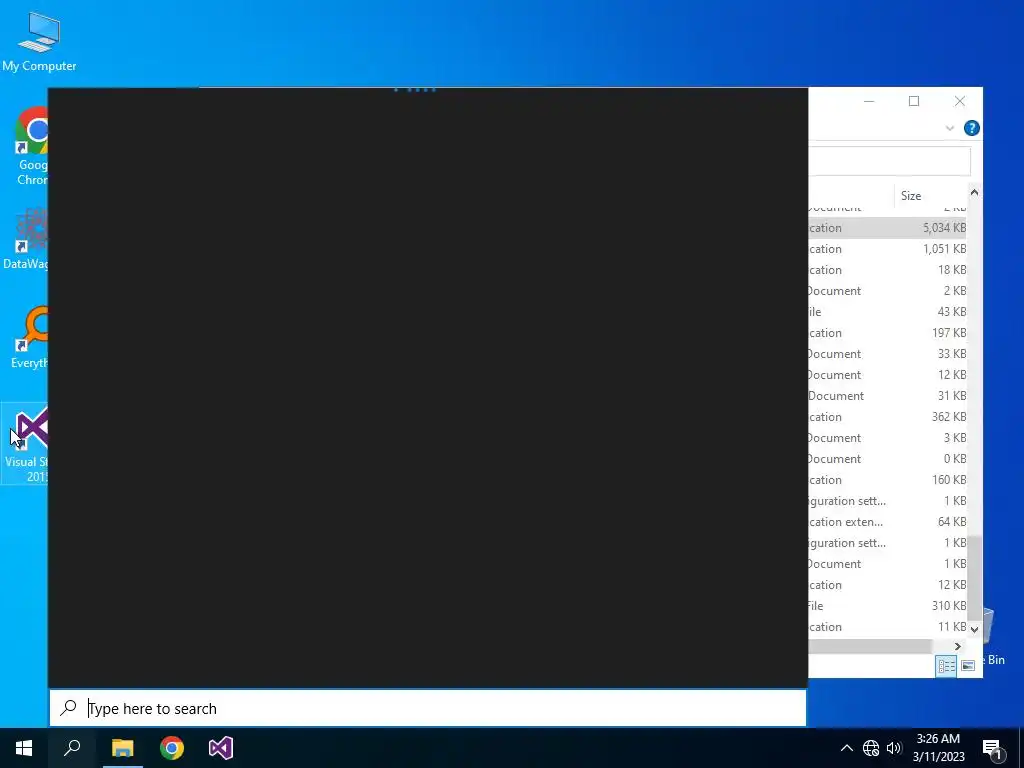Select the Visual Studio 2013 desktop shortcut
Viewport: 1024px width, 768px height.
pyautogui.click(x=26, y=444)
